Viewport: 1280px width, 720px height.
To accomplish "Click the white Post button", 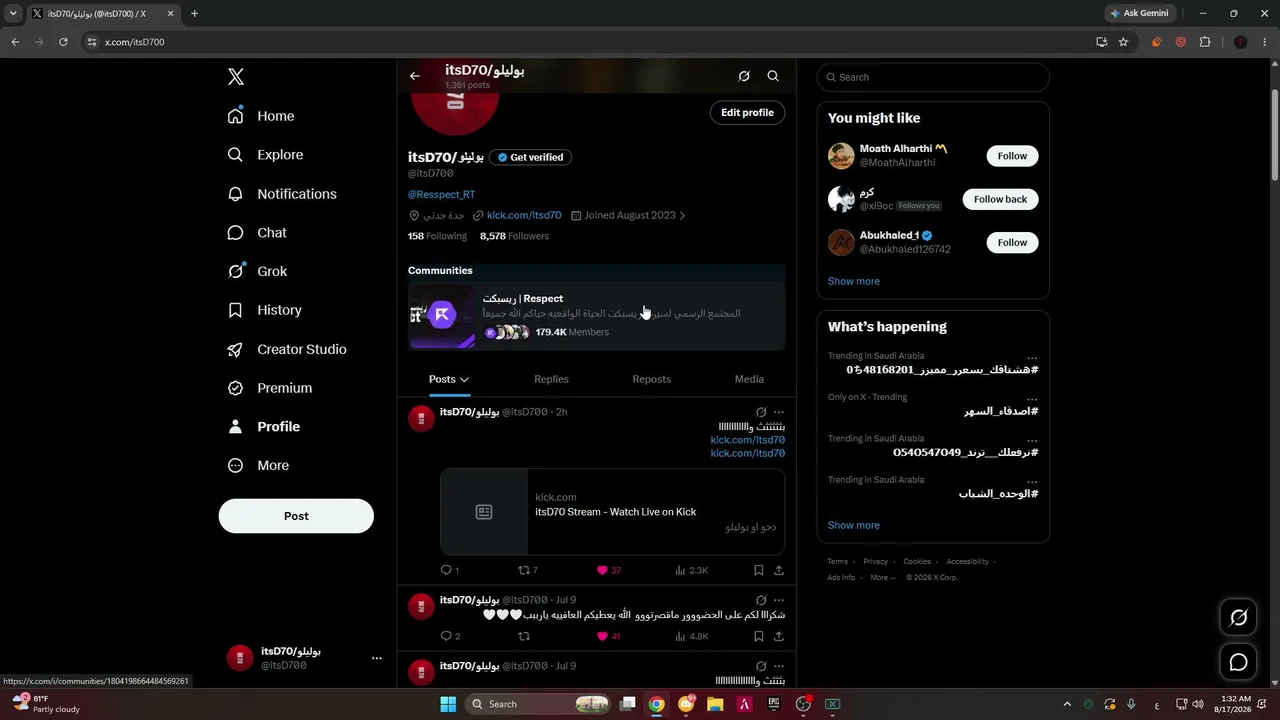I will click(x=296, y=516).
